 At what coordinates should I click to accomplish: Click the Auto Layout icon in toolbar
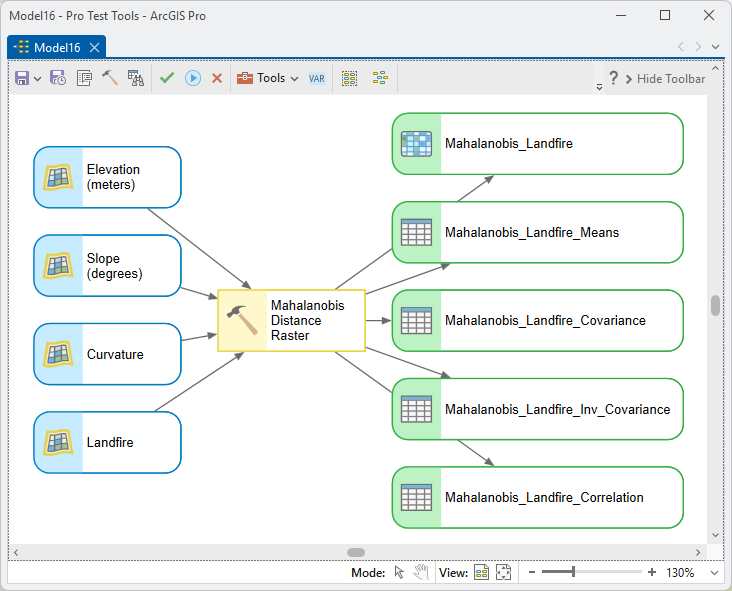click(380, 78)
